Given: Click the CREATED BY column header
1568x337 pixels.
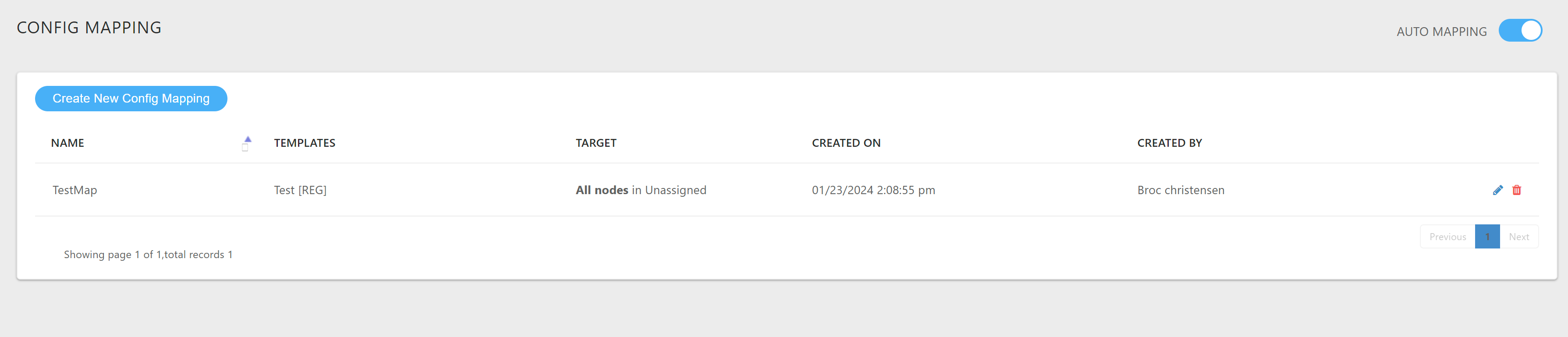Looking at the screenshot, I should 1169,143.
